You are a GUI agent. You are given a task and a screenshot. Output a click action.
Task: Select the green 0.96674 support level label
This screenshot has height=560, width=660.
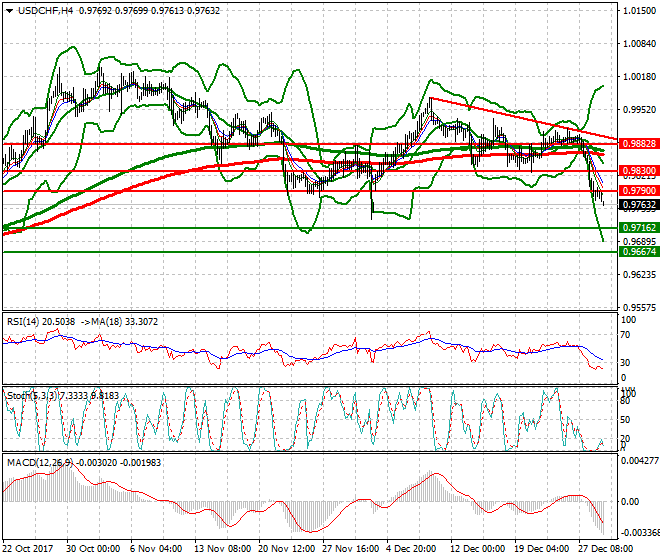(639, 252)
